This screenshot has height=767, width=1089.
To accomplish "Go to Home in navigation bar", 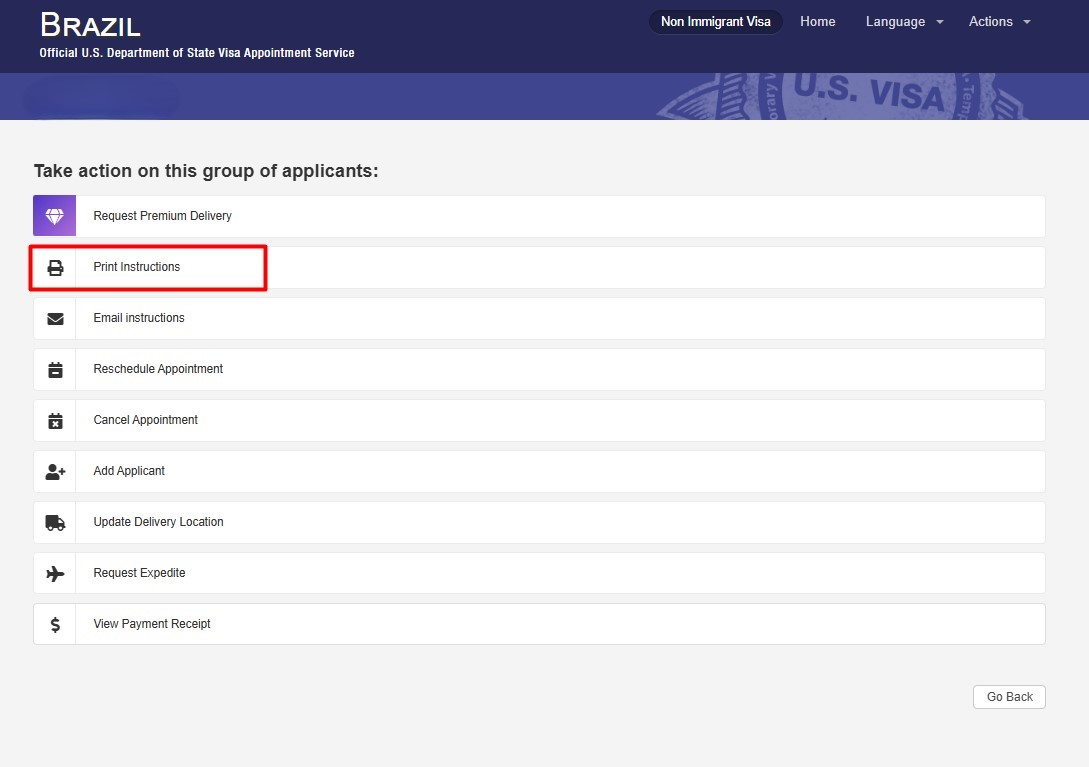I will point(817,22).
